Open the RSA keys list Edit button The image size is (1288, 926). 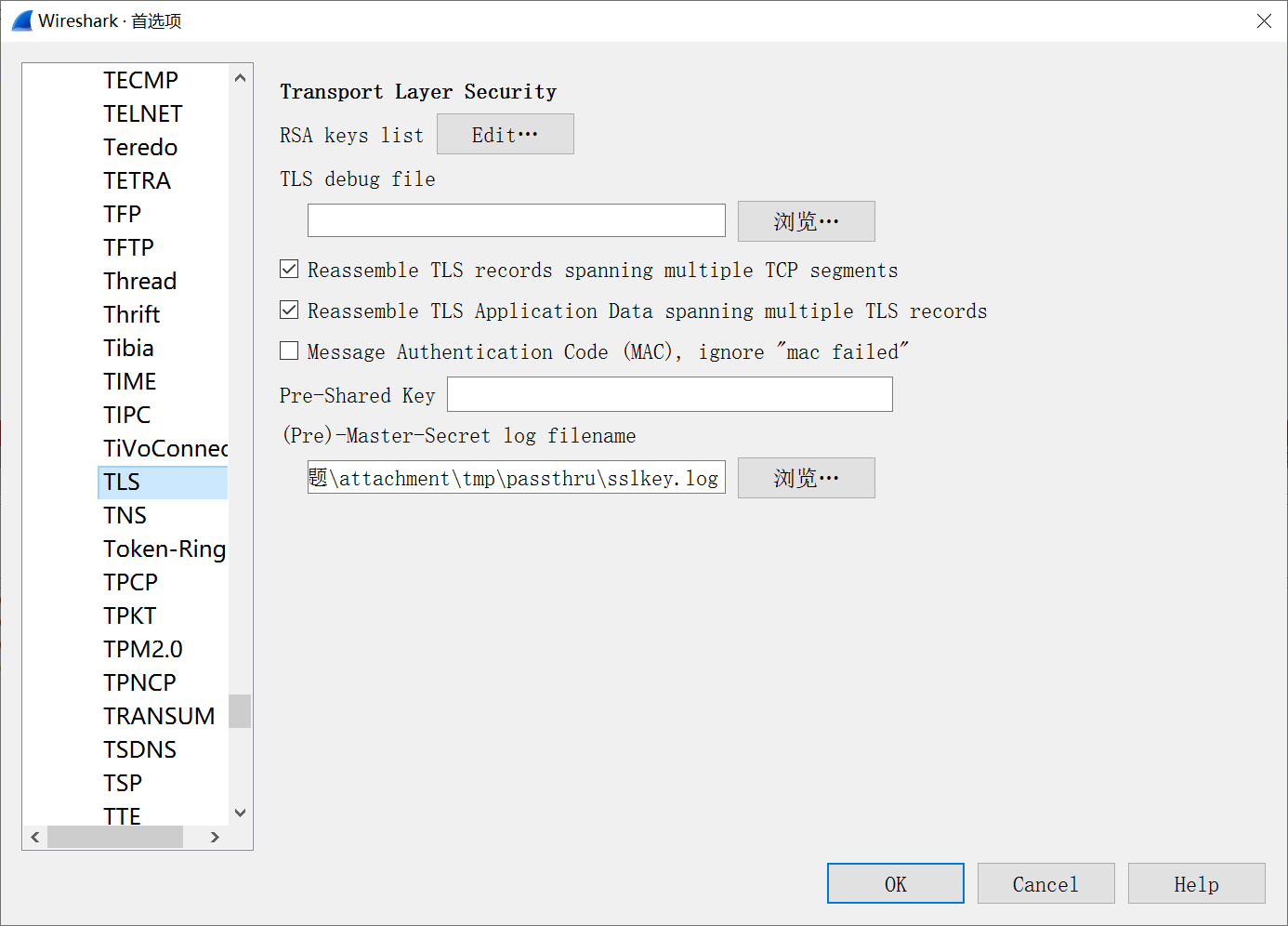click(x=506, y=134)
